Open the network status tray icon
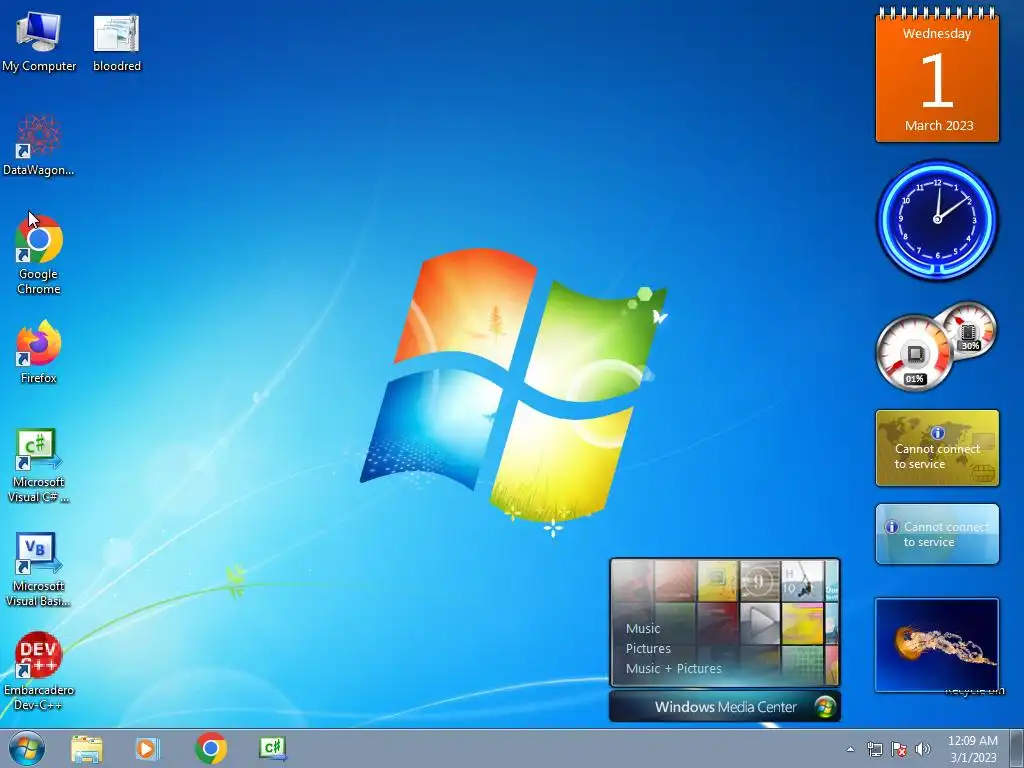 point(874,749)
